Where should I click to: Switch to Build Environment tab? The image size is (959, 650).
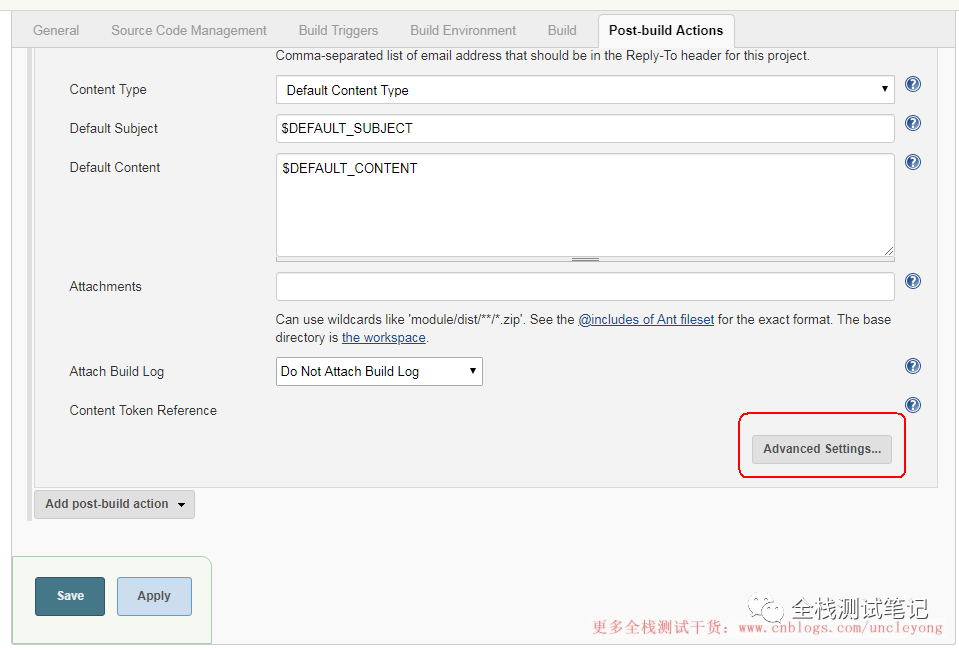click(463, 31)
